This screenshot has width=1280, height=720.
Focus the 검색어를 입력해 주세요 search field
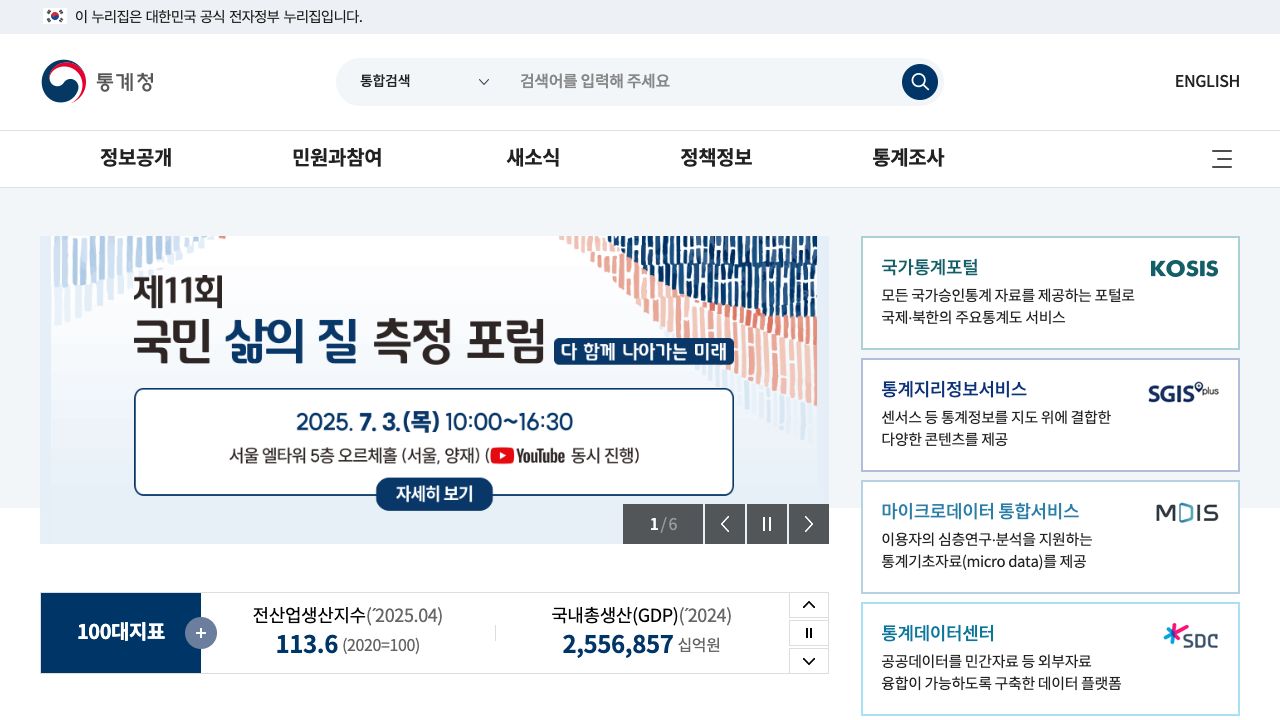pyautogui.click(x=700, y=82)
